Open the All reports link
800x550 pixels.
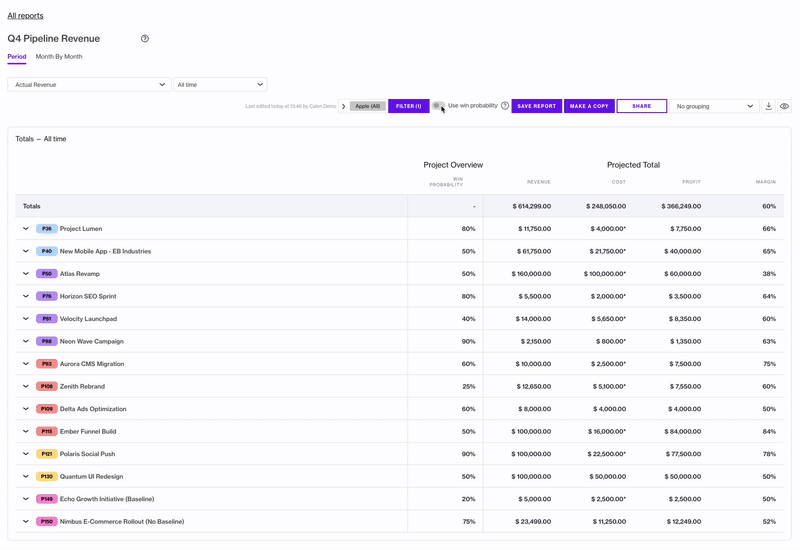tap(25, 16)
